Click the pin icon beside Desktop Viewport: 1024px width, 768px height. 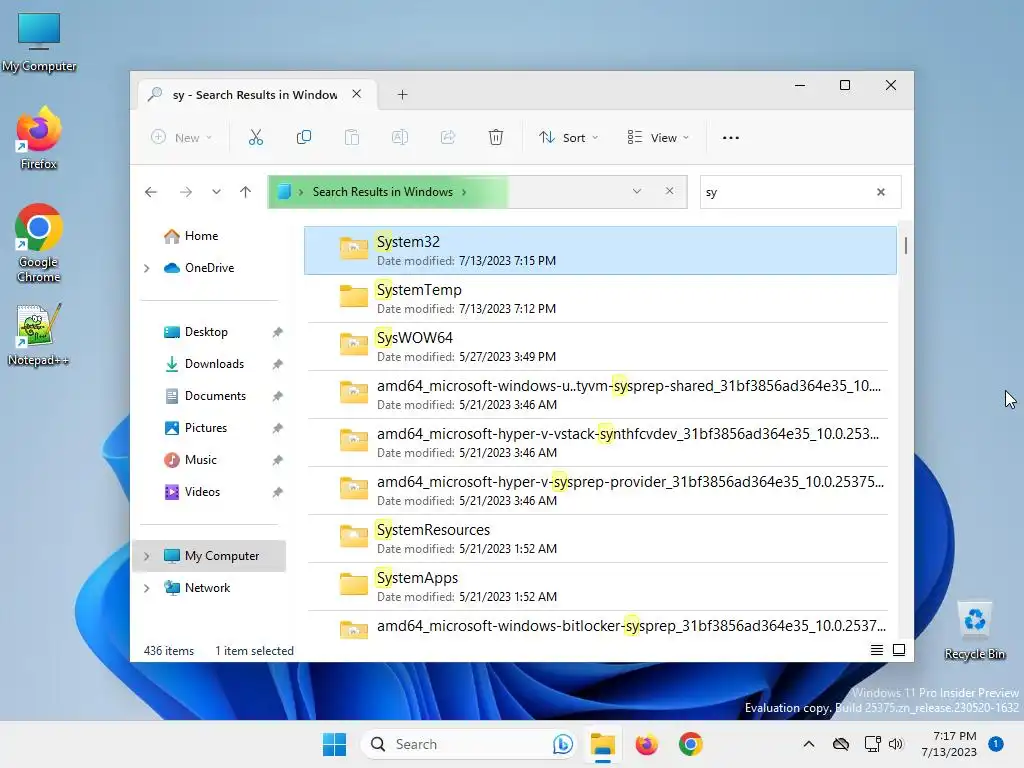click(x=278, y=332)
